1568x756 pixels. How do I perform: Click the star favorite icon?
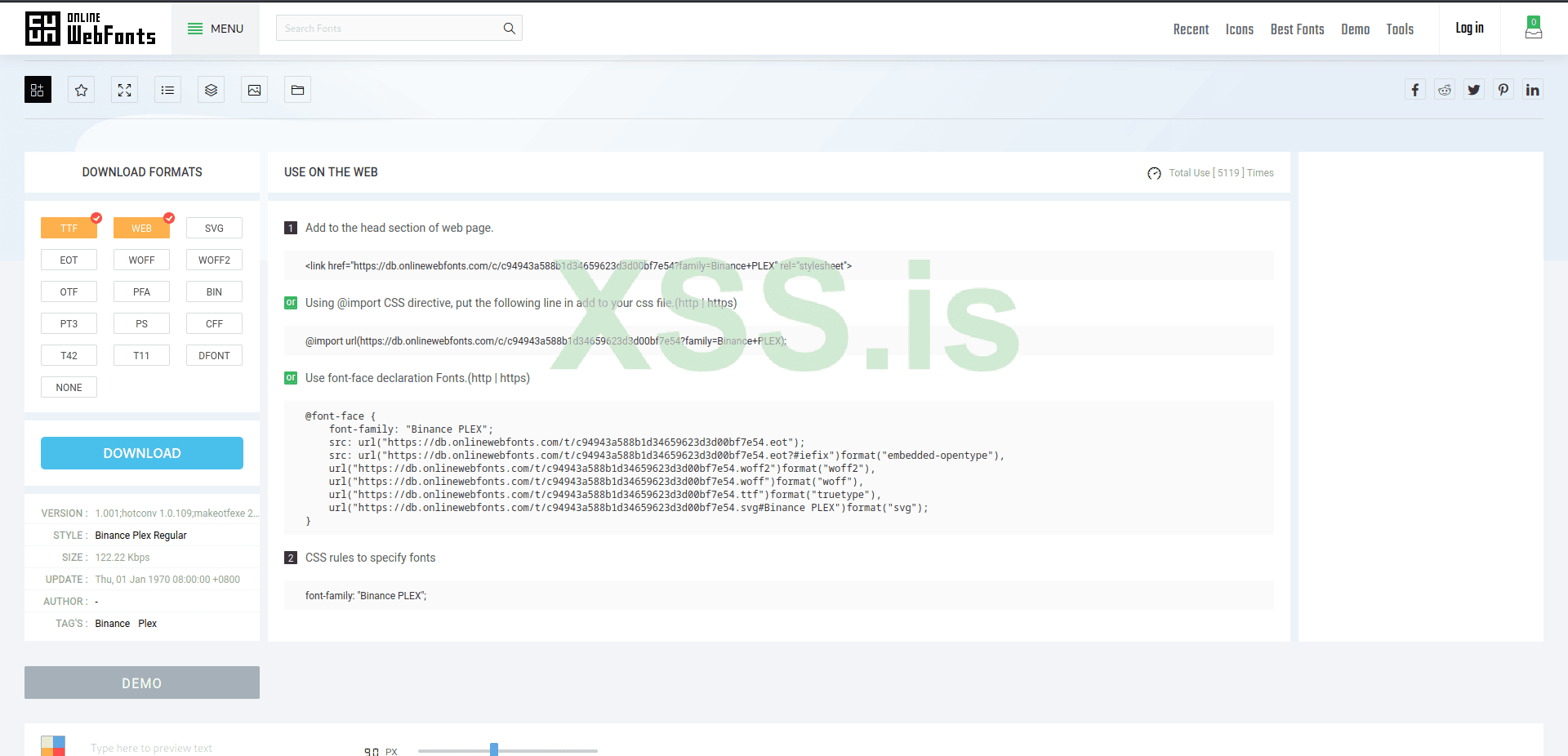point(81,90)
